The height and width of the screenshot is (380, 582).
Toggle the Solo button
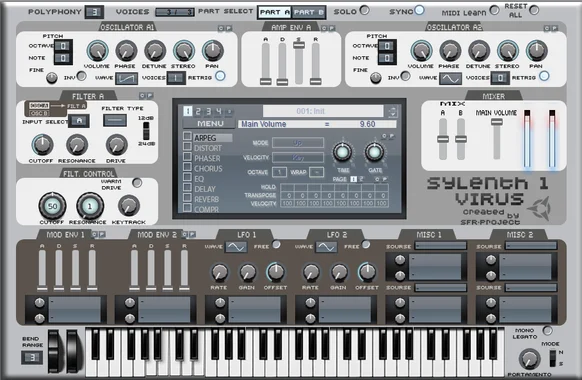point(364,10)
